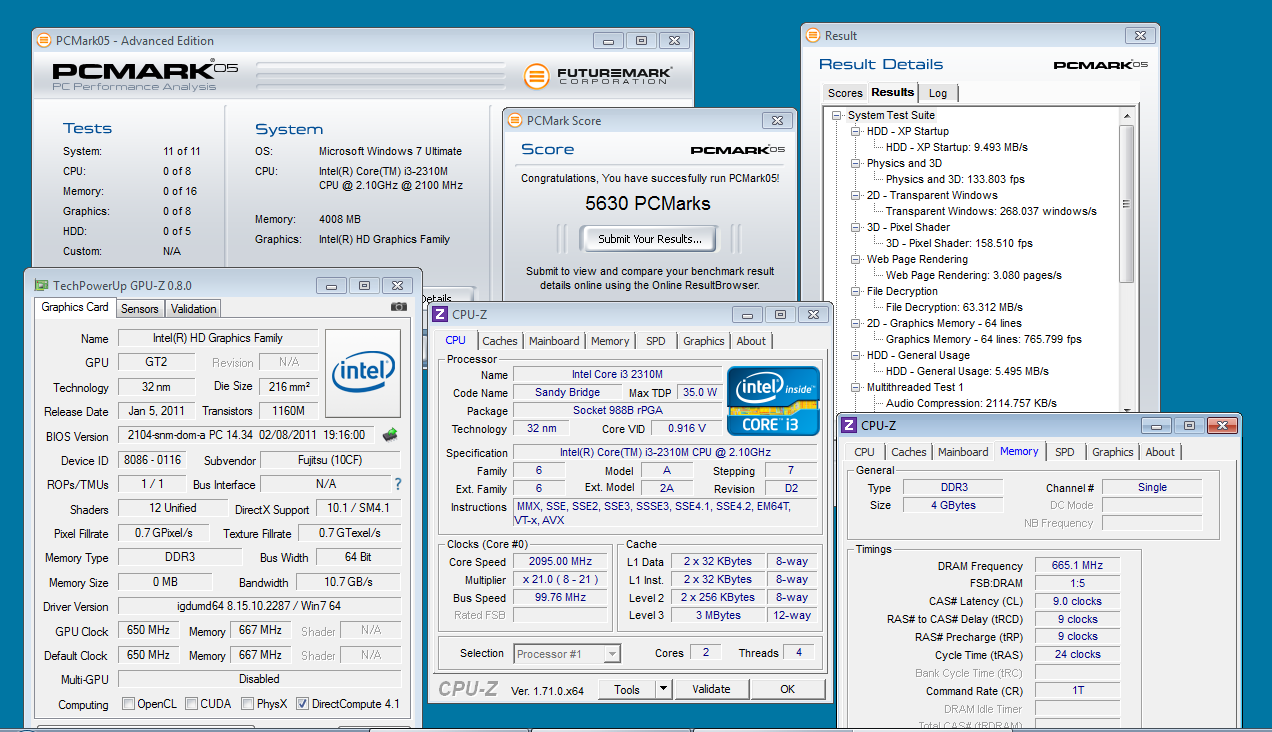The image size is (1272, 732).
Task: Collapse the 2D - Graphics Memory node
Action: [x=856, y=324]
